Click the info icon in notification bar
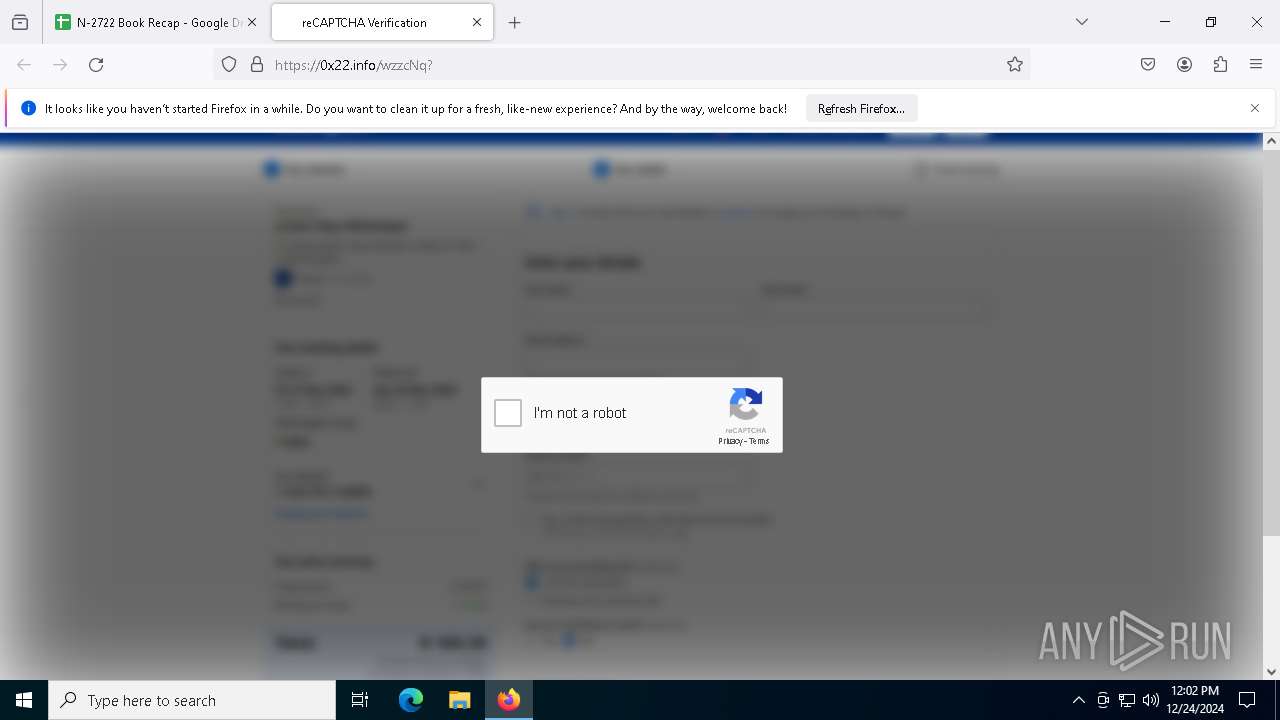 tap(28, 108)
